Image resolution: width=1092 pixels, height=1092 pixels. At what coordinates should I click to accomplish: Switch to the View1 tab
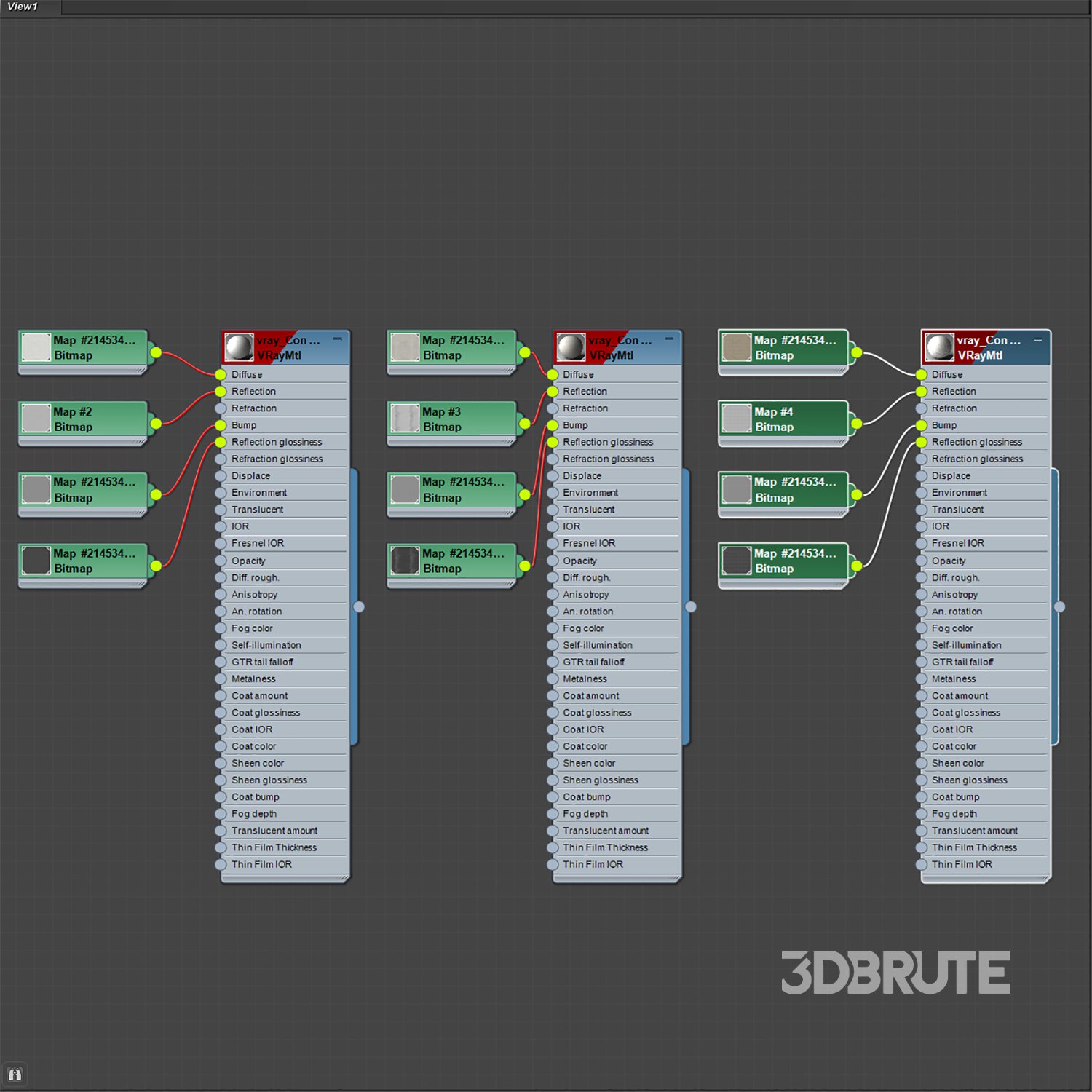coord(23,7)
